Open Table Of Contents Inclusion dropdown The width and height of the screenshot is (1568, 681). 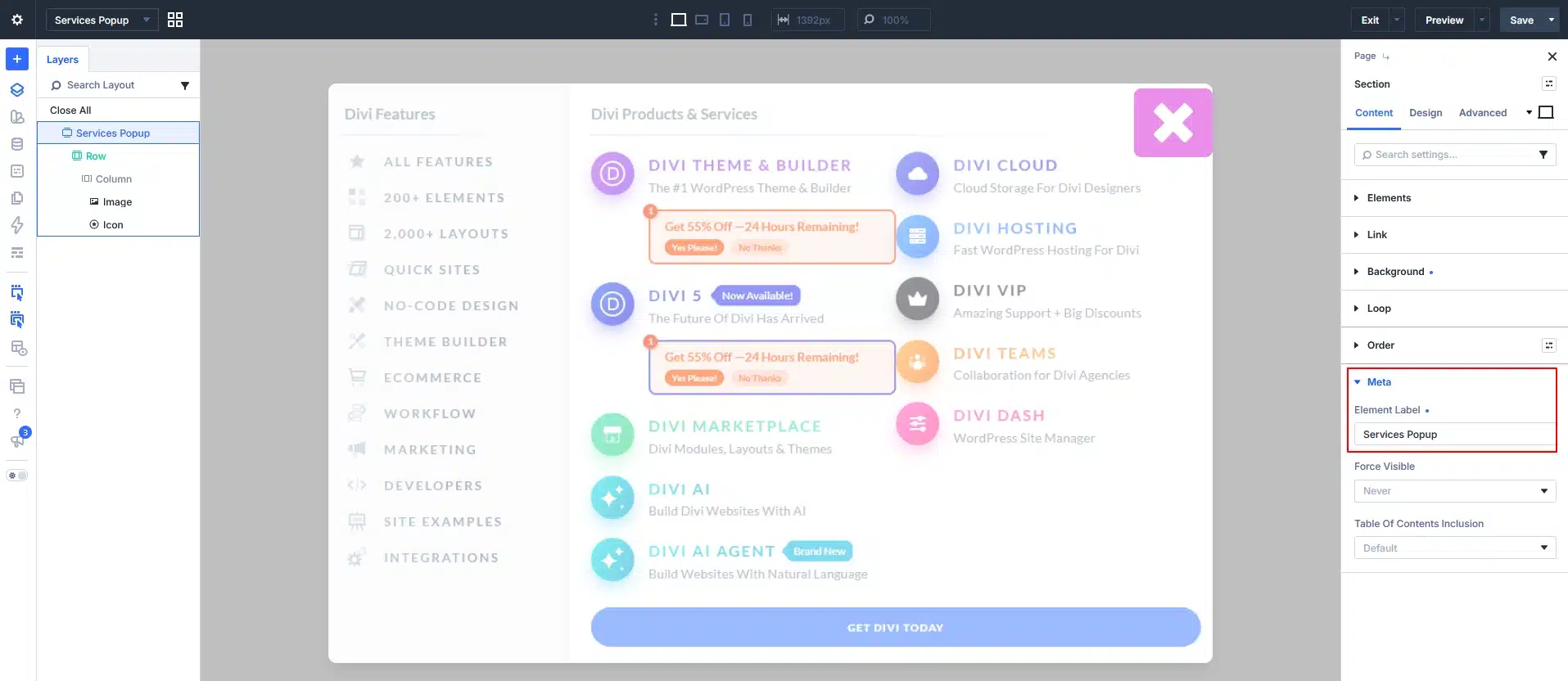tap(1455, 548)
